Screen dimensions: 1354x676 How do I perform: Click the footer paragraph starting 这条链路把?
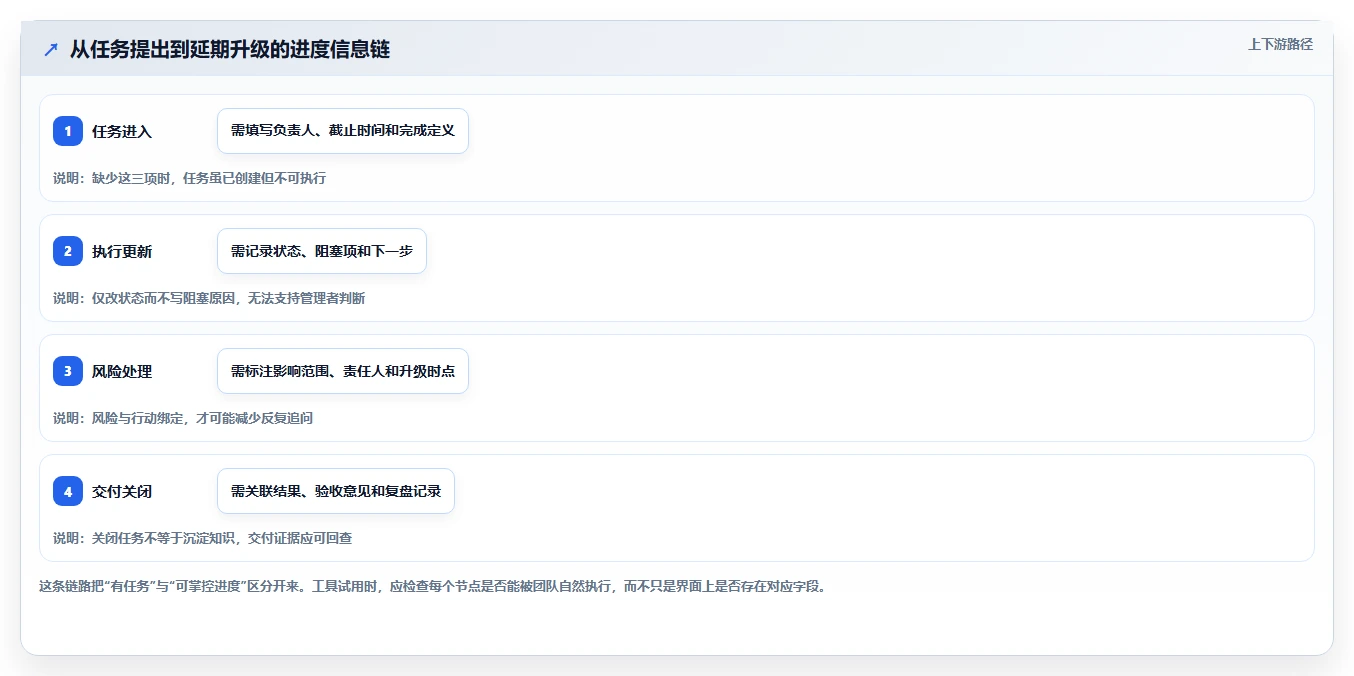(x=433, y=586)
